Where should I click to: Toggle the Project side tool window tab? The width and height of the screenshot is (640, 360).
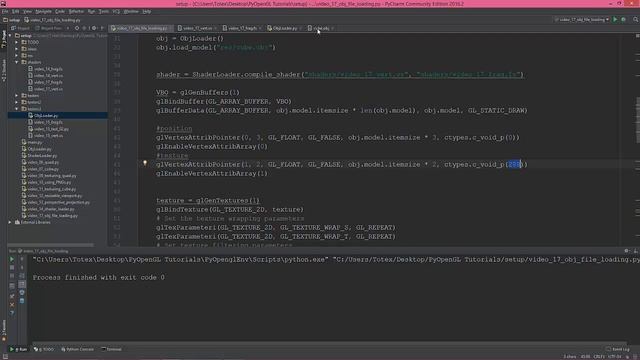(4, 40)
